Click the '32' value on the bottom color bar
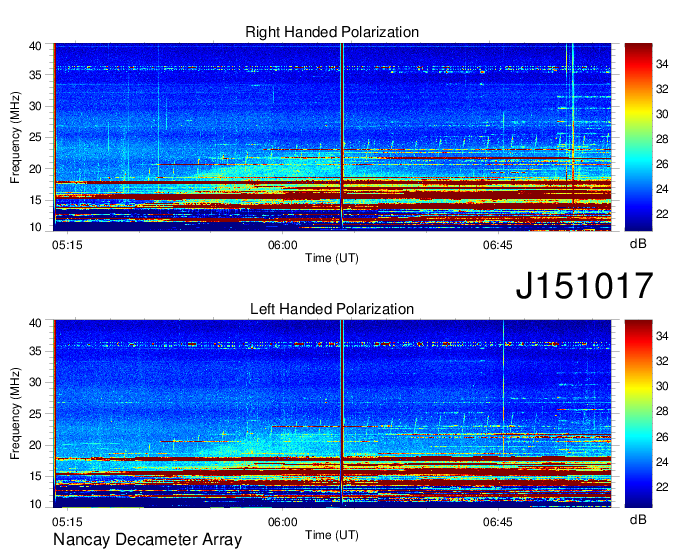 [662, 361]
